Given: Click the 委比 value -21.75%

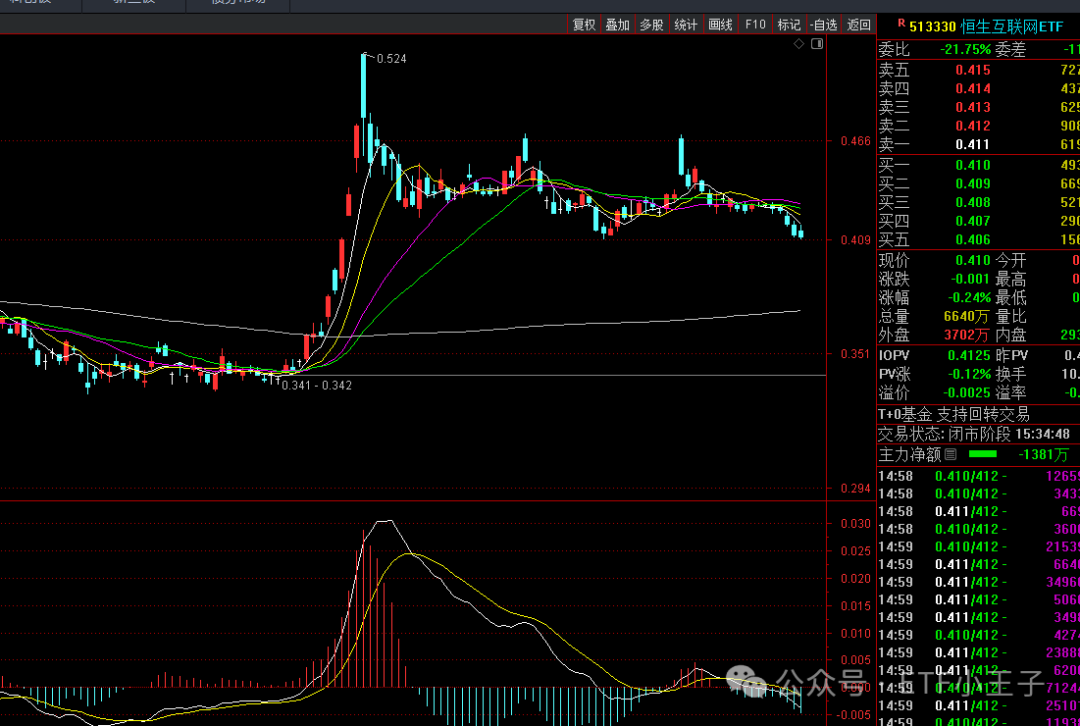Looking at the screenshot, I should [966, 50].
